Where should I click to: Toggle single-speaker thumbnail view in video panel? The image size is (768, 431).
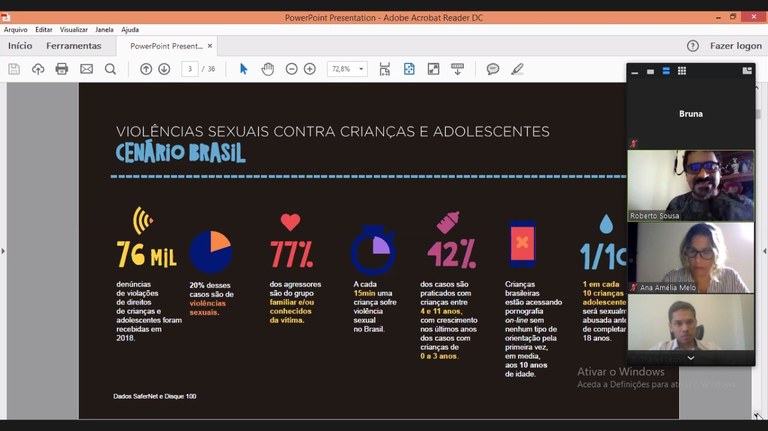pyautogui.click(x=650, y=71)
